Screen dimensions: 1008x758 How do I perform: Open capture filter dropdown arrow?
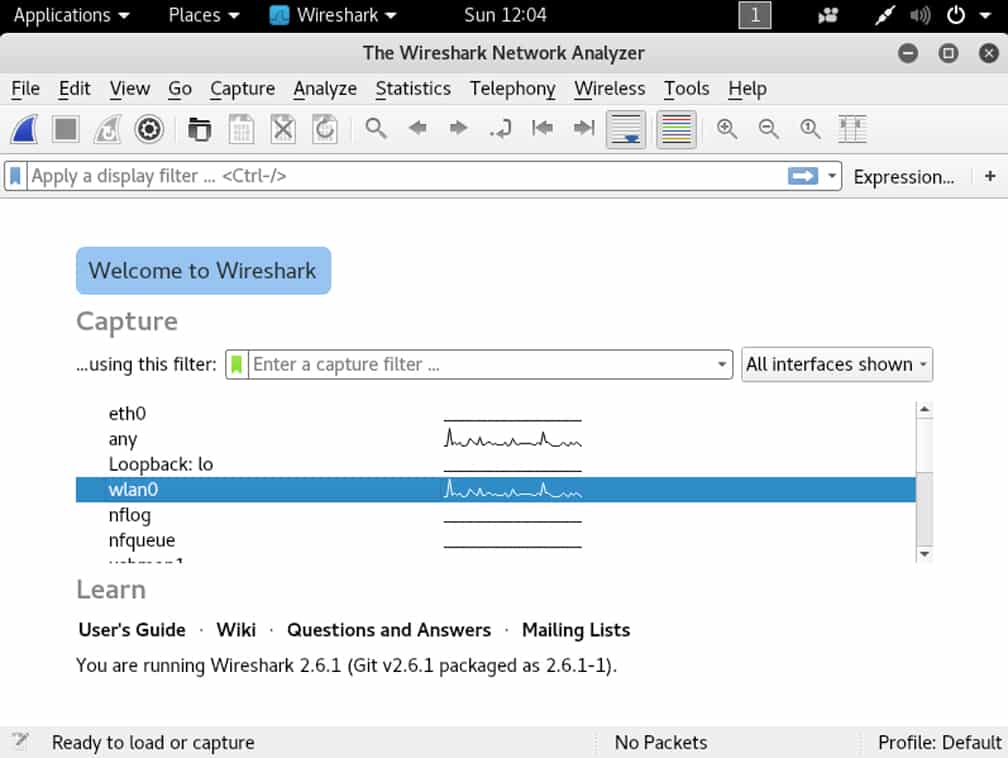pos(722,365)
